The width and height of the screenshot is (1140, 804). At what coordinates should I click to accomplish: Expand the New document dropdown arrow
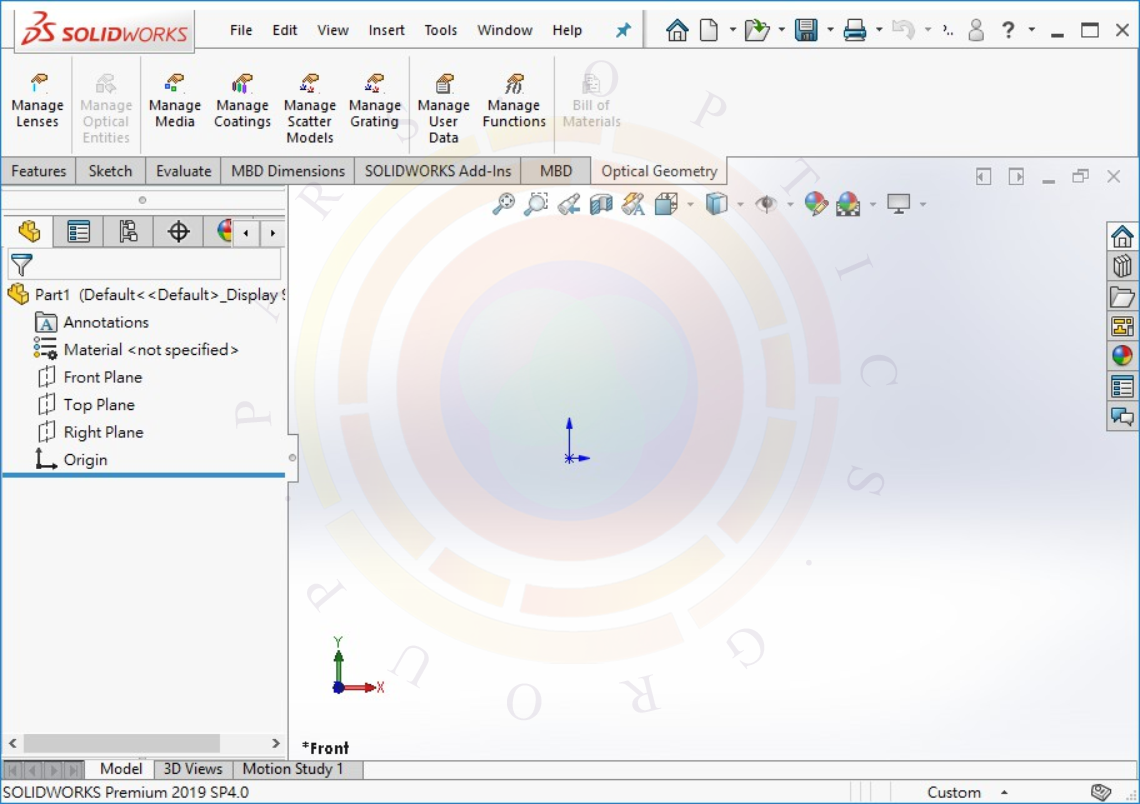click(x=732, y=30)
